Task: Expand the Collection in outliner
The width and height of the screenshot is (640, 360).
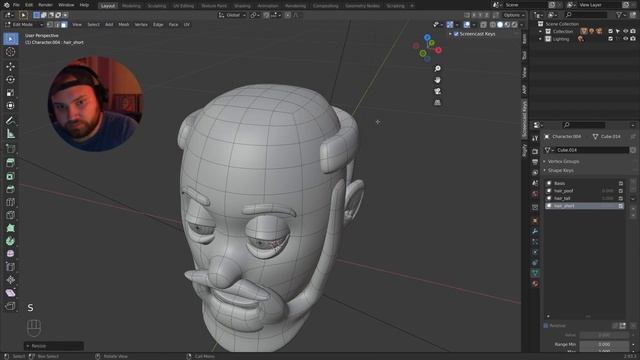Action: tap(540, 31)
